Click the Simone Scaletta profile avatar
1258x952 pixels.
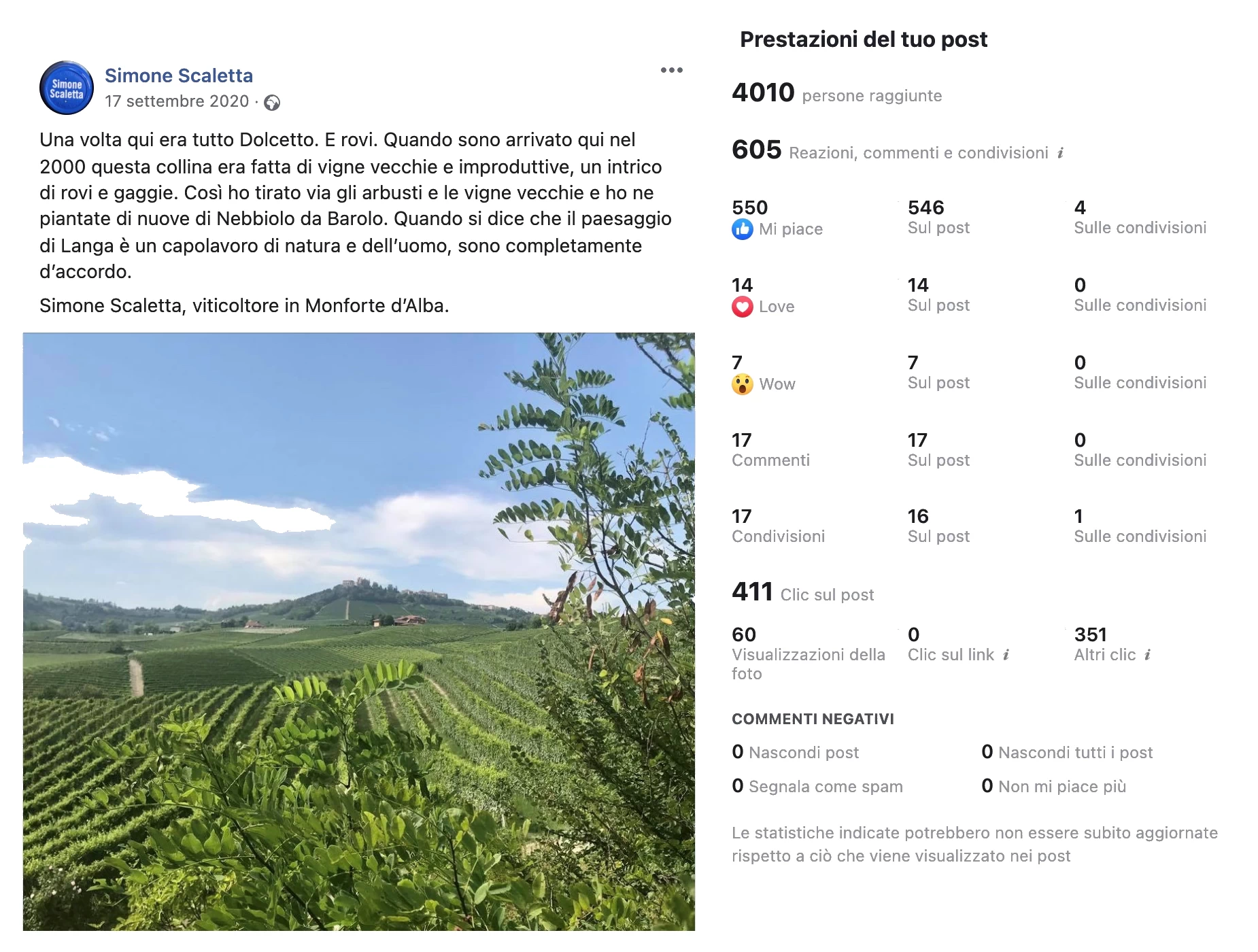[67, 88]
